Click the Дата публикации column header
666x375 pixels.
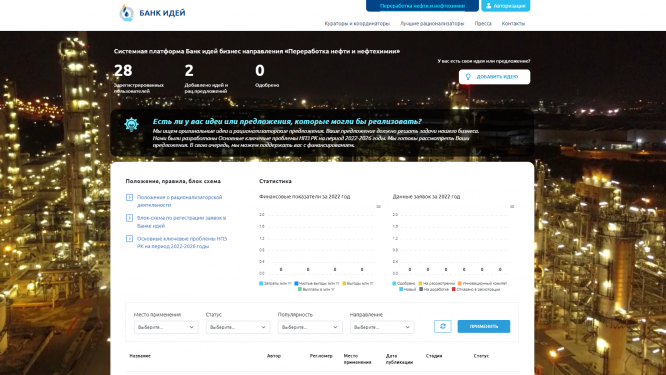pyautogui.click(x=399, y=359)
